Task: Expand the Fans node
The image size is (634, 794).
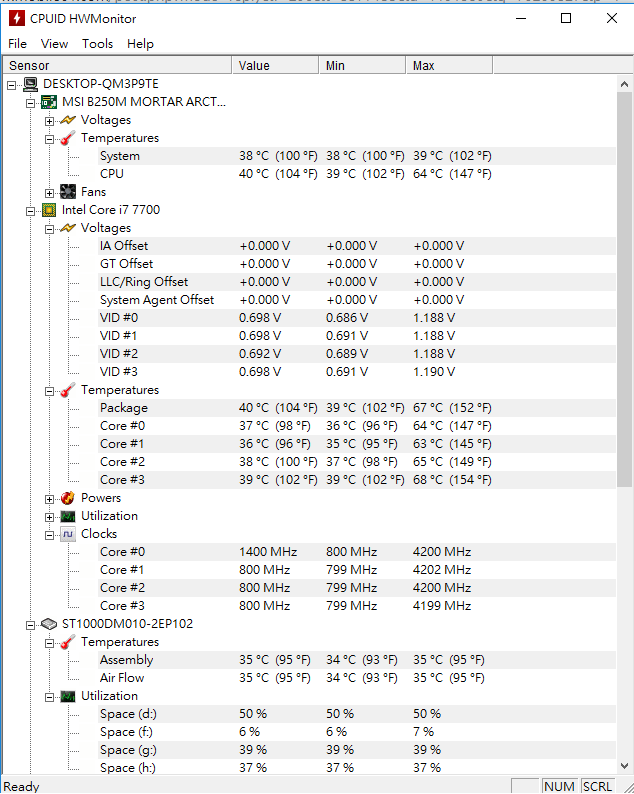Action: [49, 193]
